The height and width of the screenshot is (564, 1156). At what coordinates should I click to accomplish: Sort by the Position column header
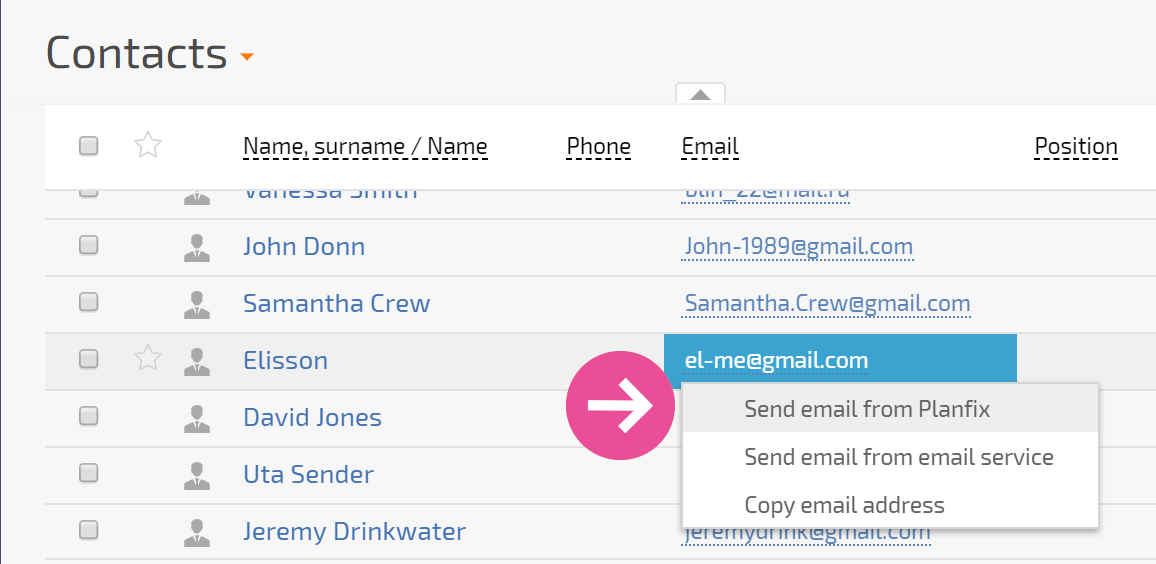(x=1076, y=146)
